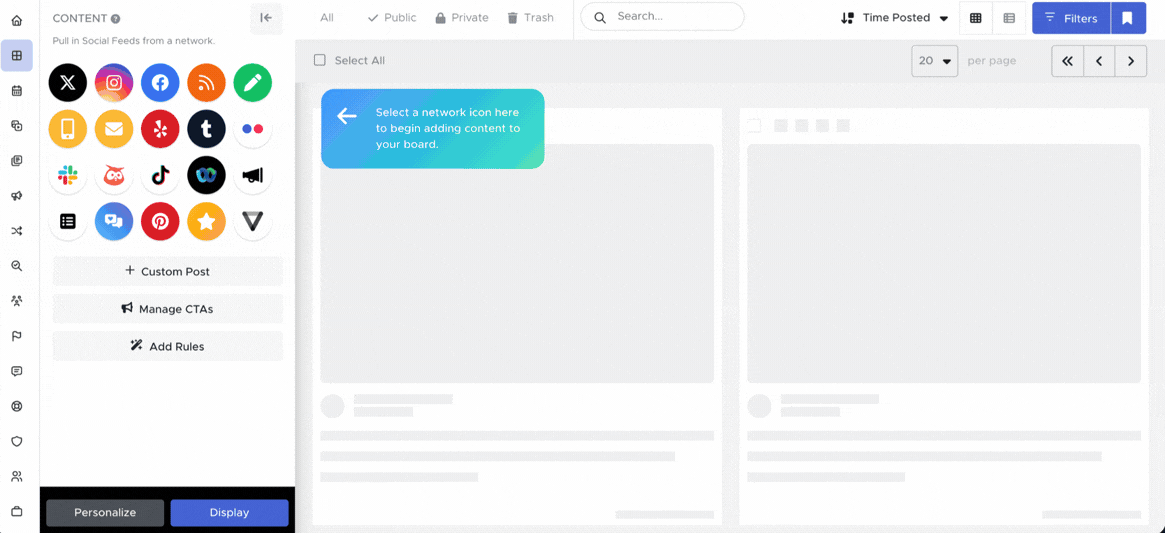Click the yellow star reviews icon

207,222
